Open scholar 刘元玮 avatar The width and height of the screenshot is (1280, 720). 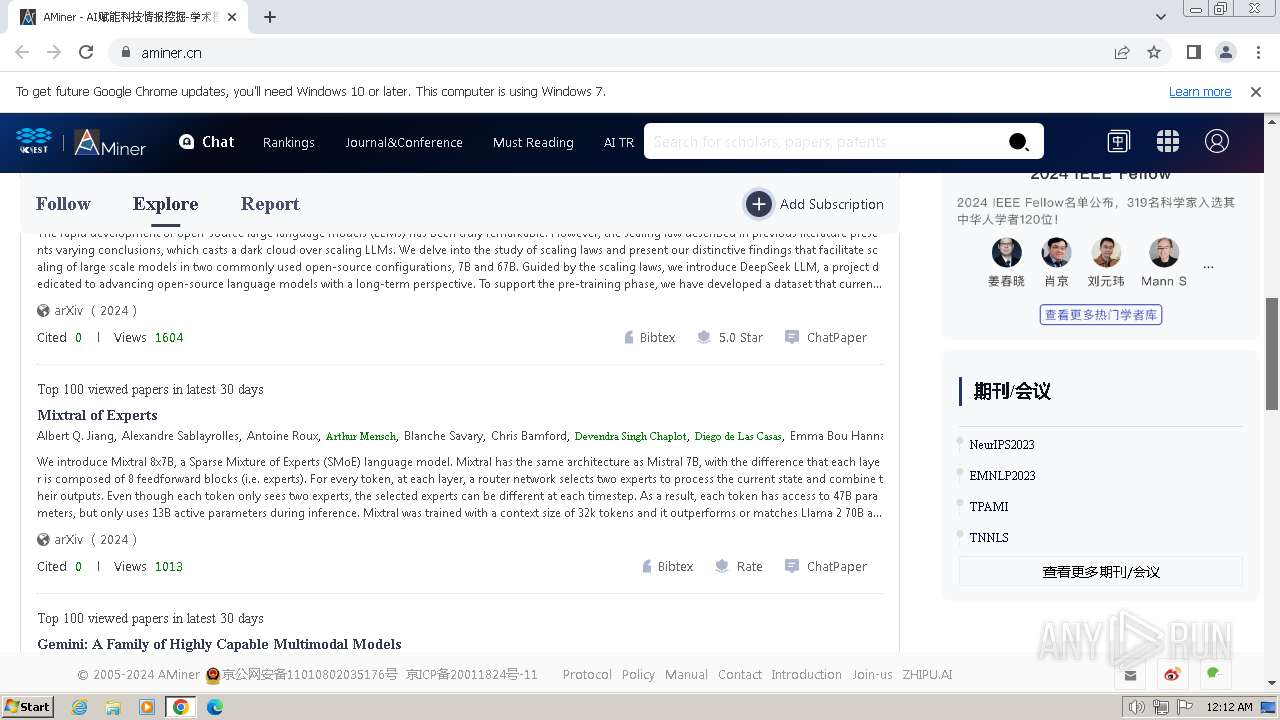(1106, 253)
